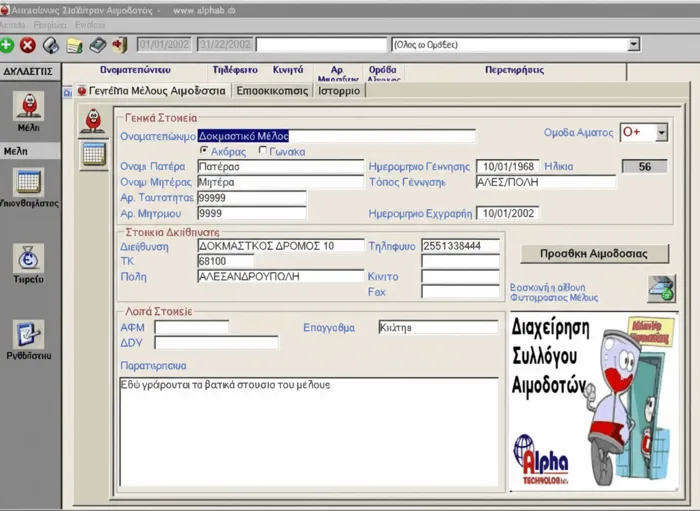Click the exit door icon in toolbar

(120, 45)
